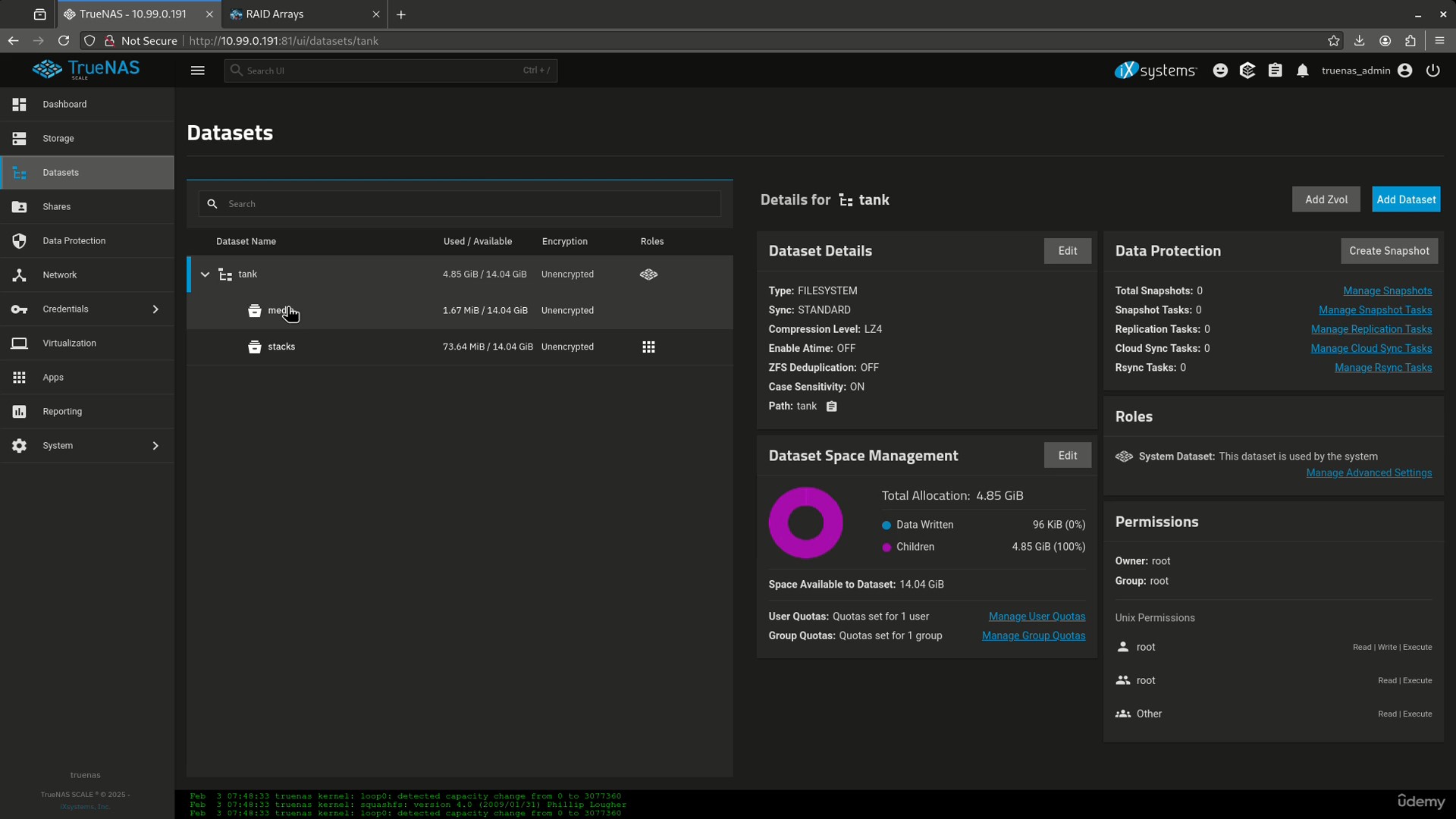Click the TrueNAS logo
The width and height of the screenshot is (1456, 819).
86,69
